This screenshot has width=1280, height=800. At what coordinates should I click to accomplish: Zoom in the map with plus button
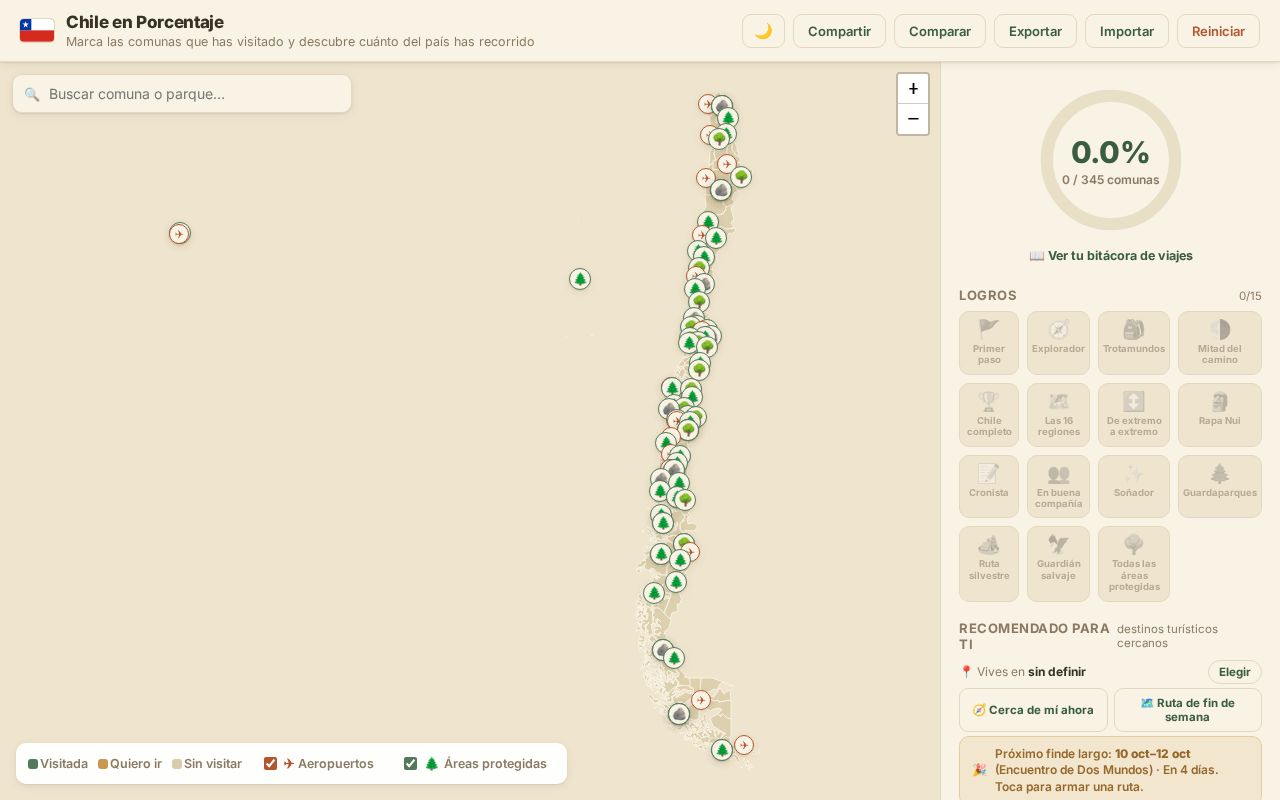(x=913, y=89)
